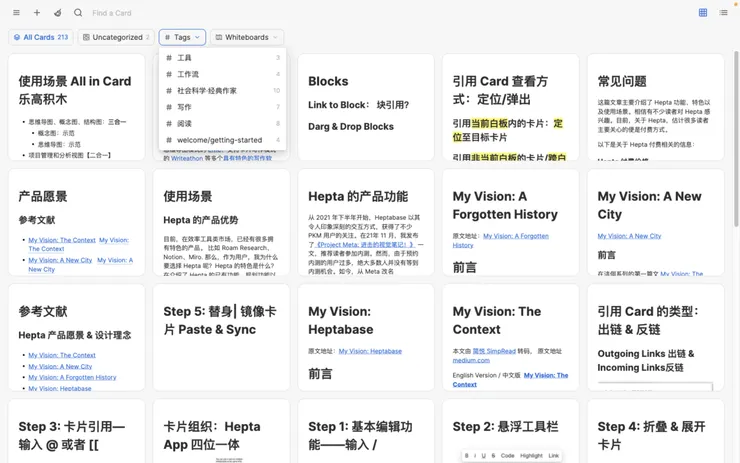Open the 简悦 SimpRead link
740x463 pixels.
[494, 351]
